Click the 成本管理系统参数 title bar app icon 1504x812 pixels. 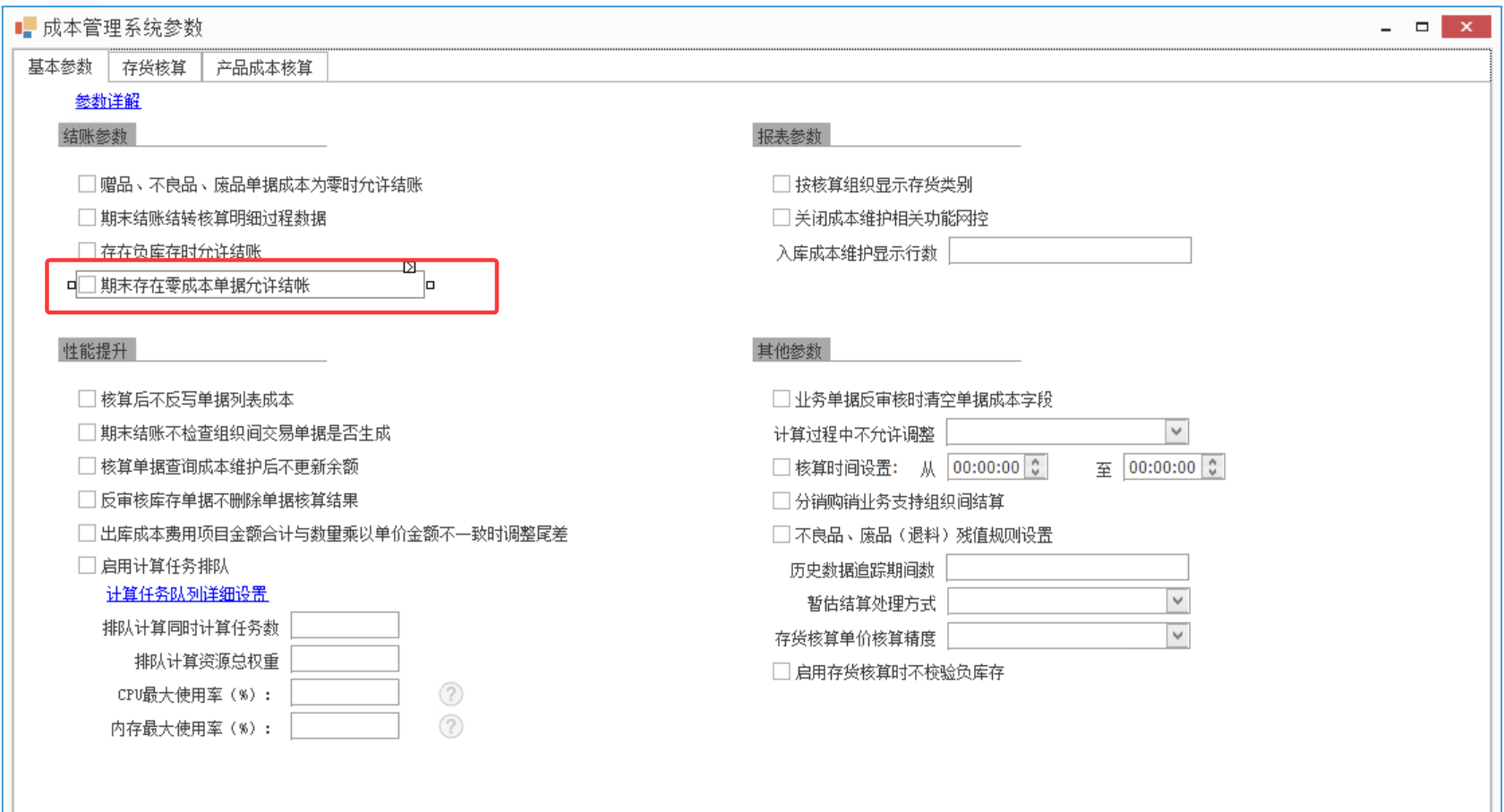pyautogui.click(x=25, y=28)
